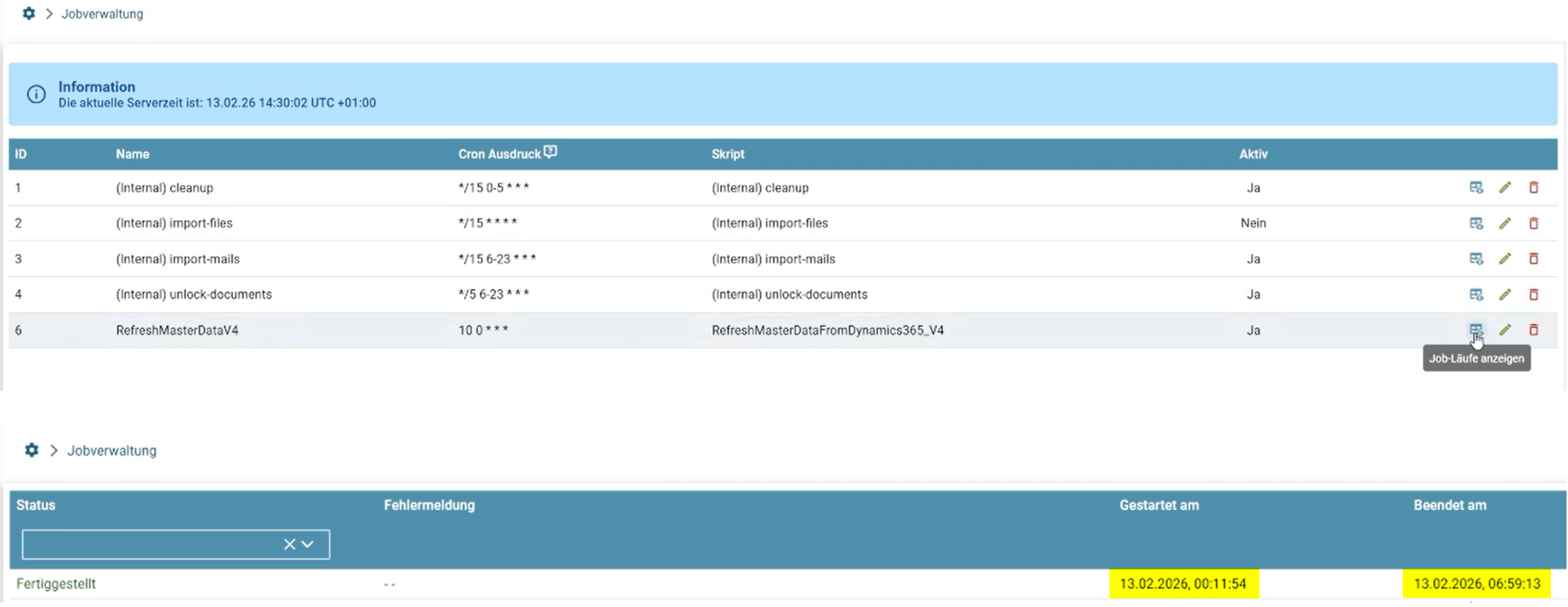Show job runs for the import-mails job
This screenshot has width=1568, height=607.
click(1475, 259)
